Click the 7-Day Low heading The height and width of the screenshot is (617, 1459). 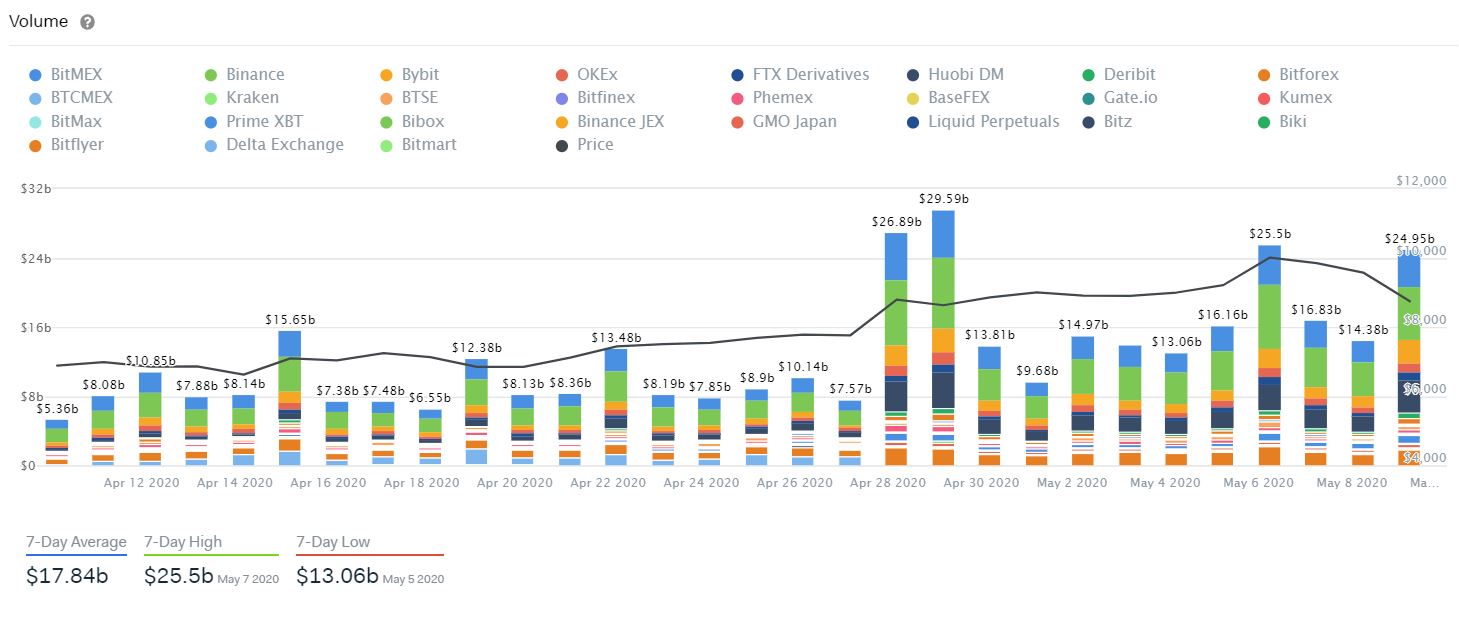tap(333, 542)
